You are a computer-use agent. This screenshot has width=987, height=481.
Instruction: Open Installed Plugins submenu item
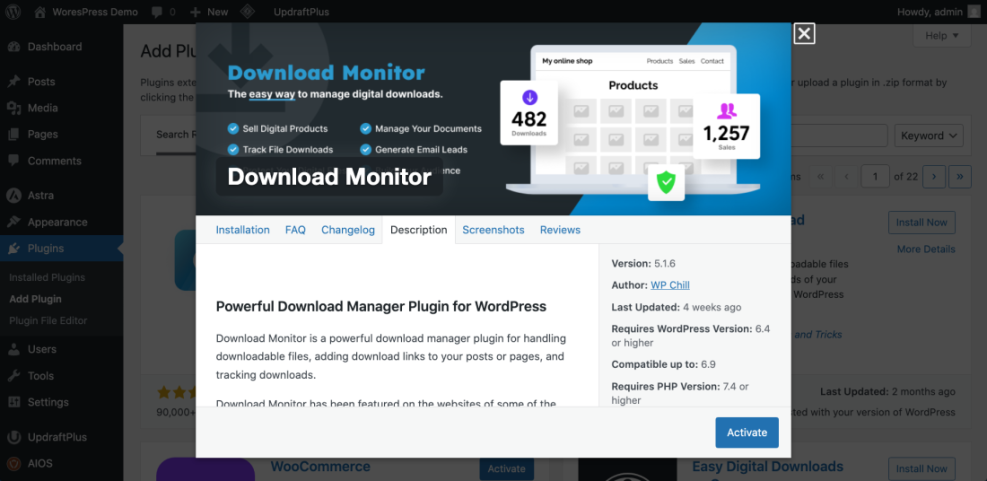(x=47, y=278)
